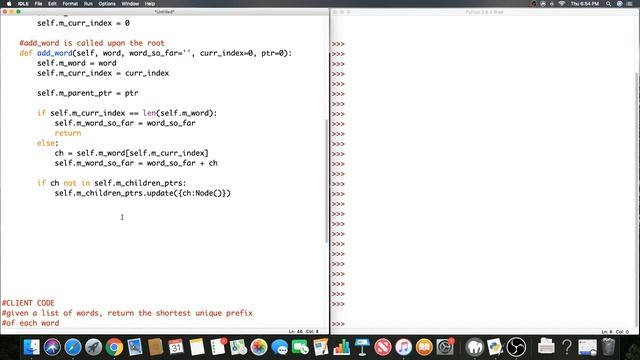Click the 'return' statement line
The height and width of the screenshot is (360, 640).
click(68, 133)
